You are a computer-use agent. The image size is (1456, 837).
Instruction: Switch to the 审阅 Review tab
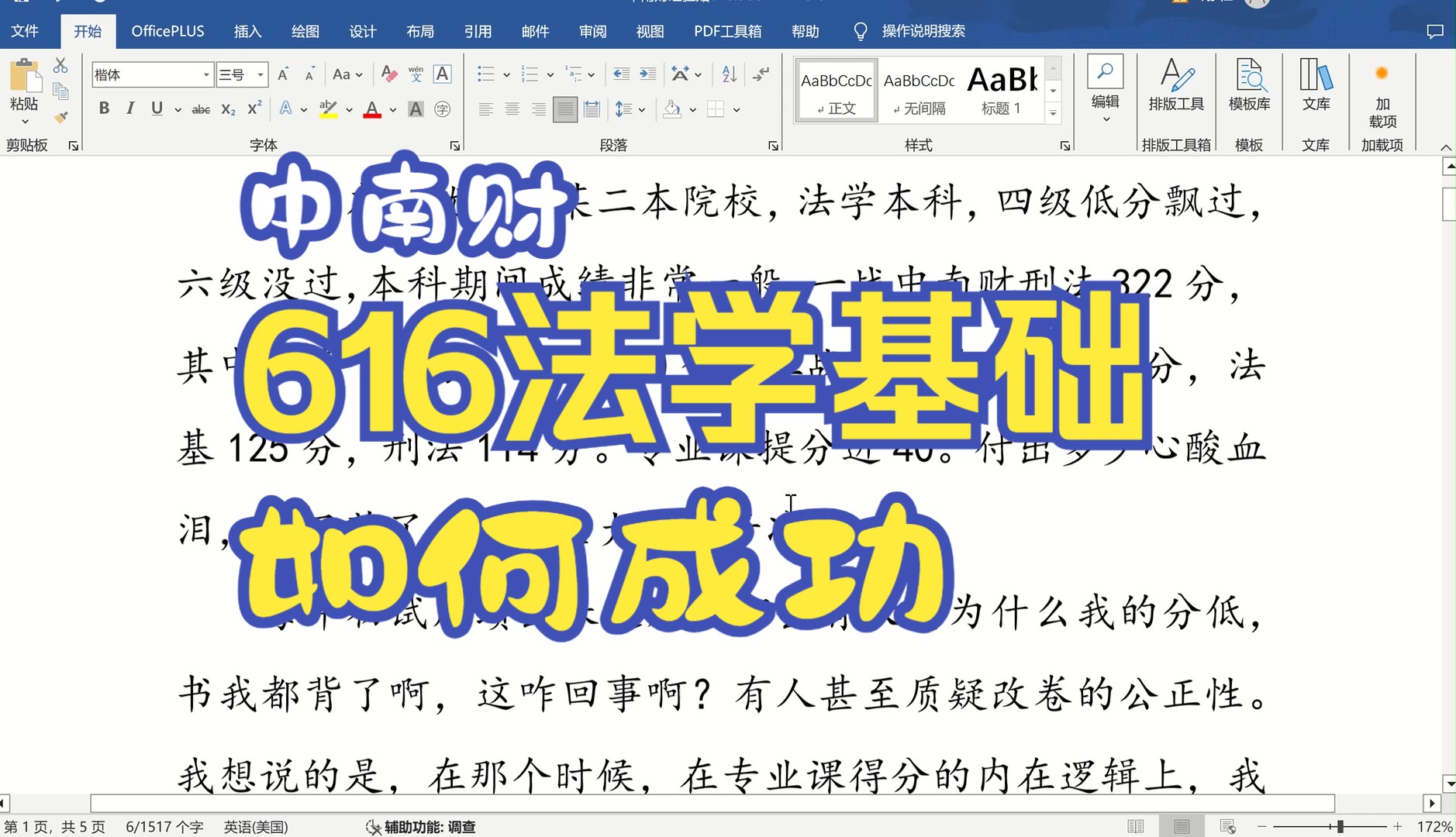pyautogui.click(x=592, y=31)
